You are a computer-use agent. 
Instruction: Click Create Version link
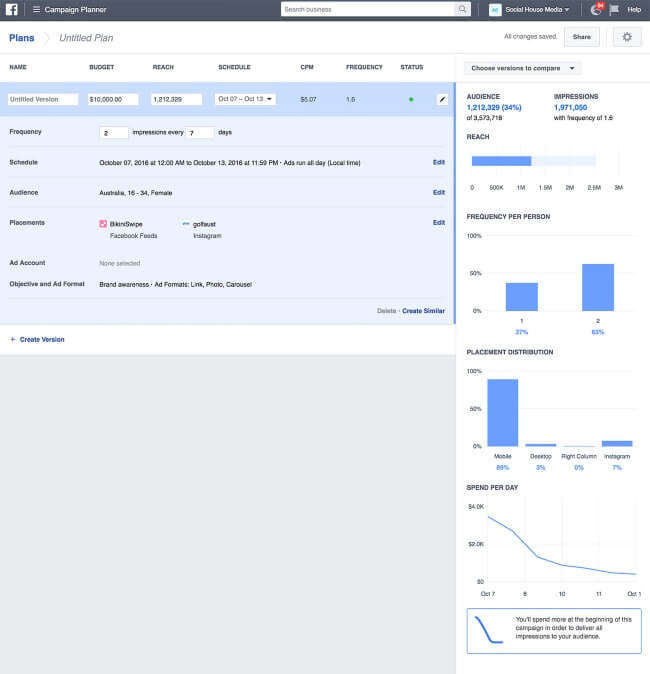pyautogui.click(x=41, y=340)
